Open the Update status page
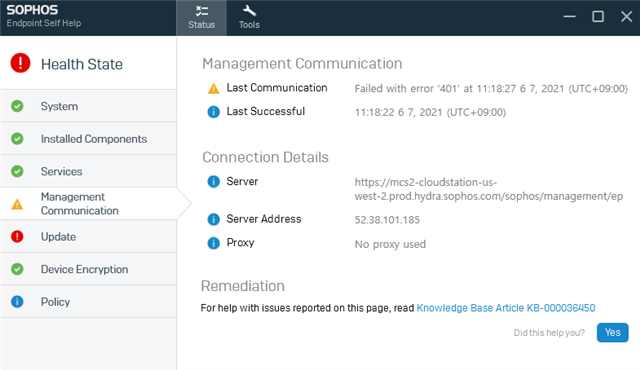Viewport: 640px width, 370px height. [x=88, y=237]
